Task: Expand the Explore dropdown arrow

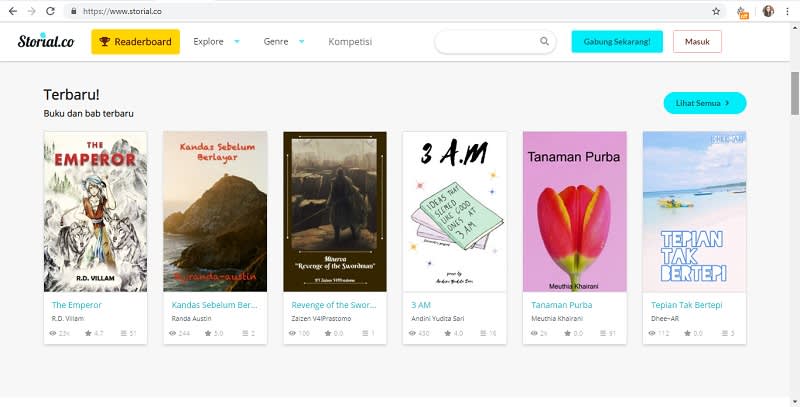Action: [x=237, y=42]
